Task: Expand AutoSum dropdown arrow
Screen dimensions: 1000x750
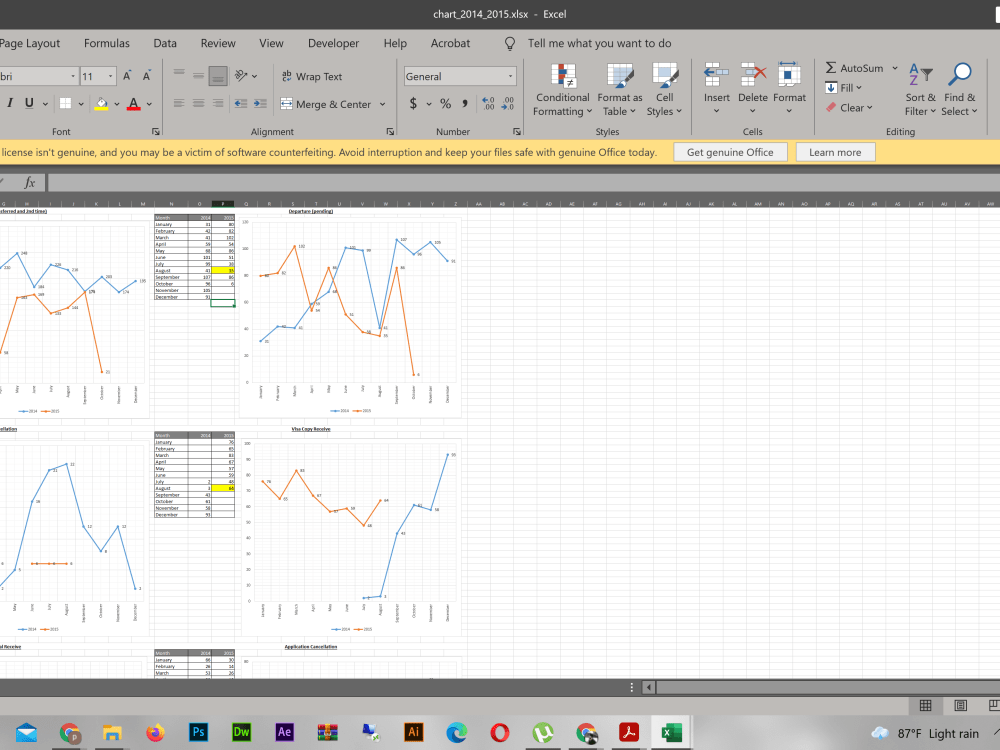Action: (x=895, y=68)
